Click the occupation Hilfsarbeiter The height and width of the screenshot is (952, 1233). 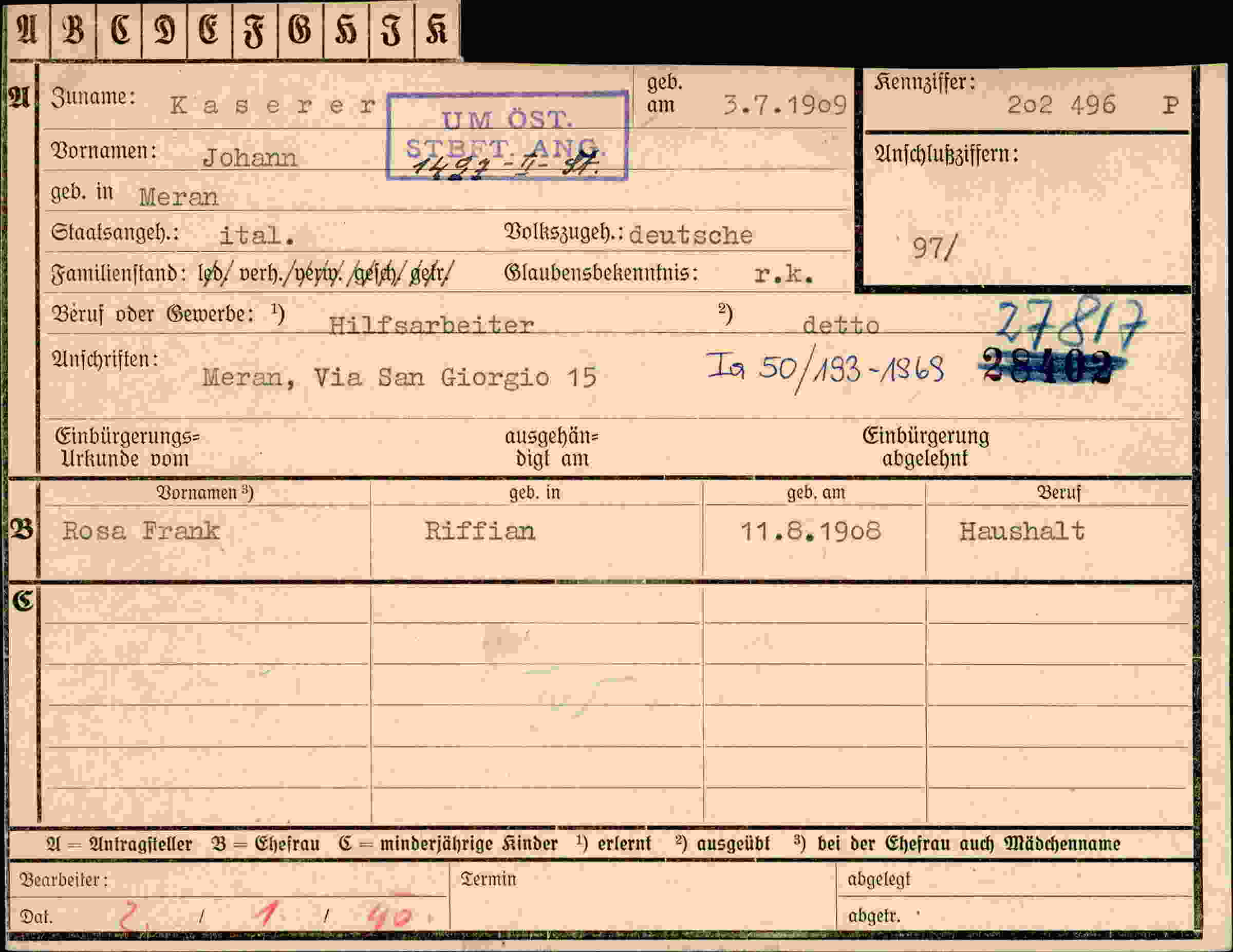432,325
